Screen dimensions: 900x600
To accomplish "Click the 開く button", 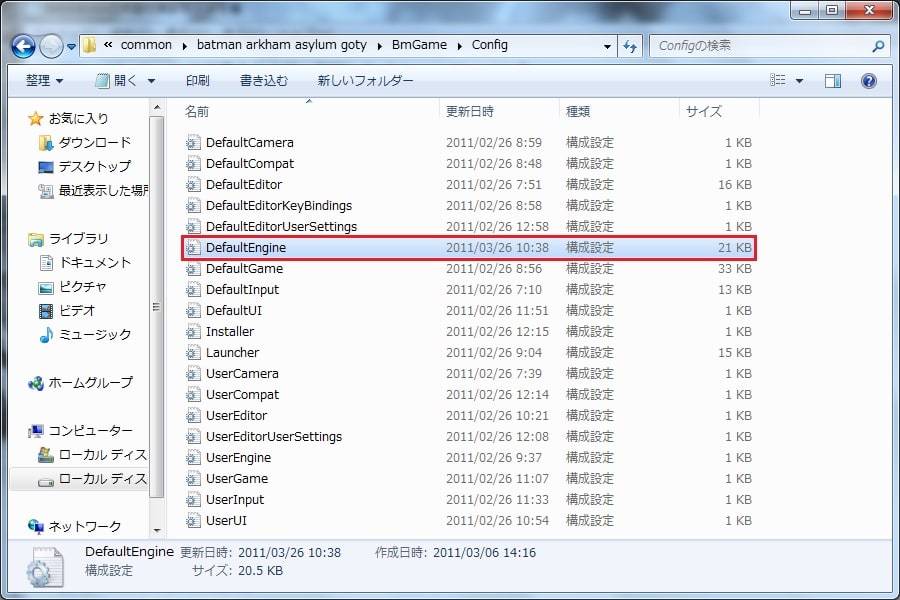I will pyautogui.click(x=117, y=80).
